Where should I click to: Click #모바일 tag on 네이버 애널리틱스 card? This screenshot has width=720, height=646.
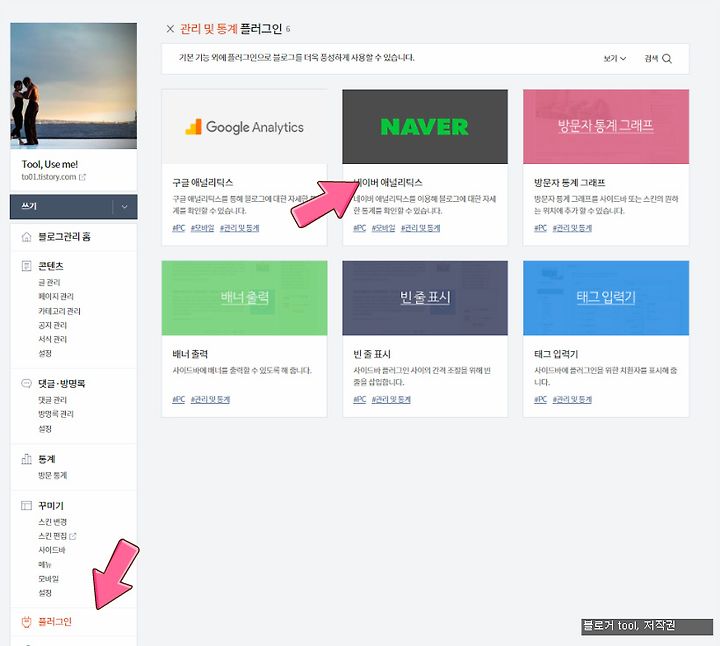[383, 228]
